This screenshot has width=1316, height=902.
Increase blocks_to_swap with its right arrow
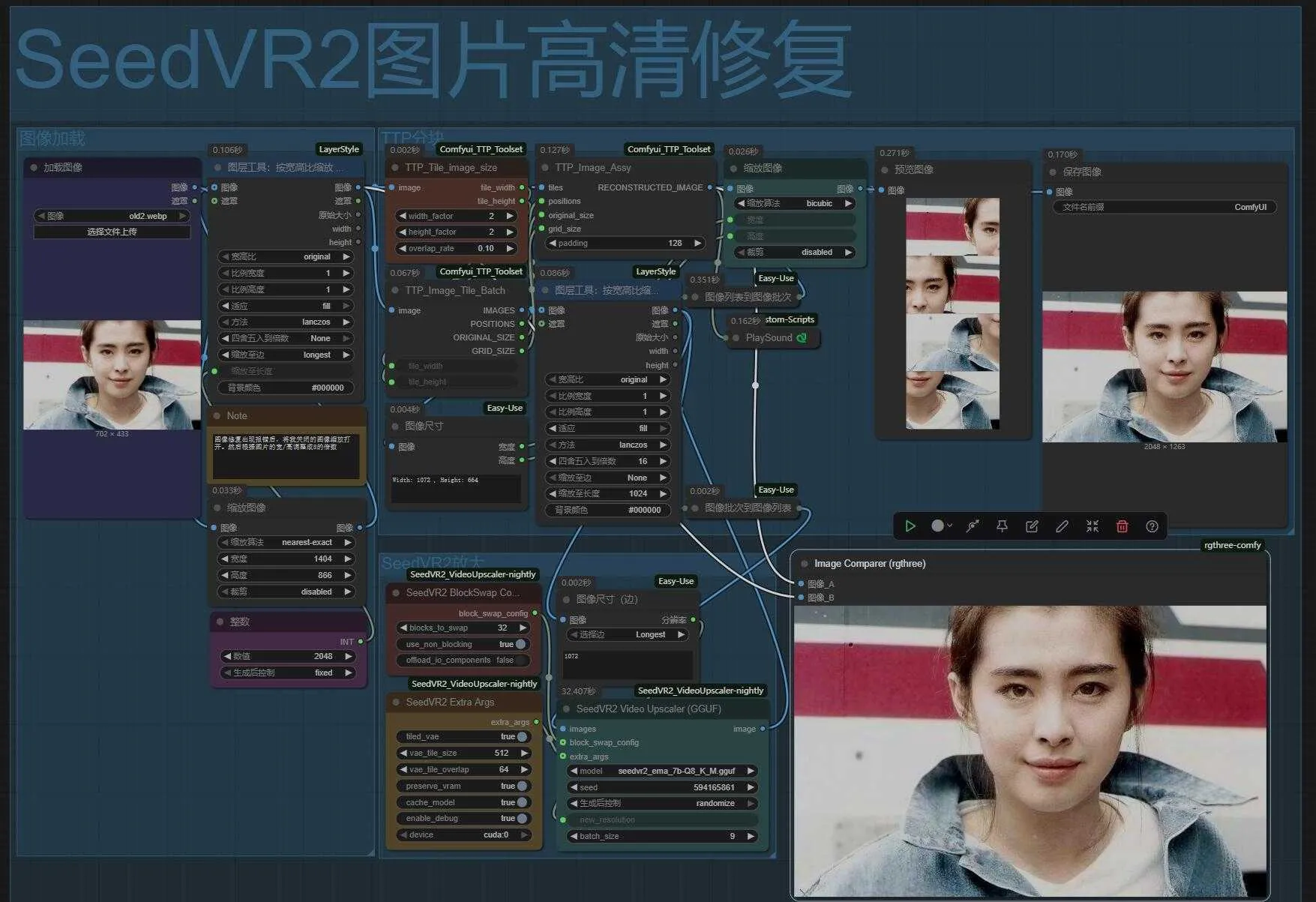(523, 628)
